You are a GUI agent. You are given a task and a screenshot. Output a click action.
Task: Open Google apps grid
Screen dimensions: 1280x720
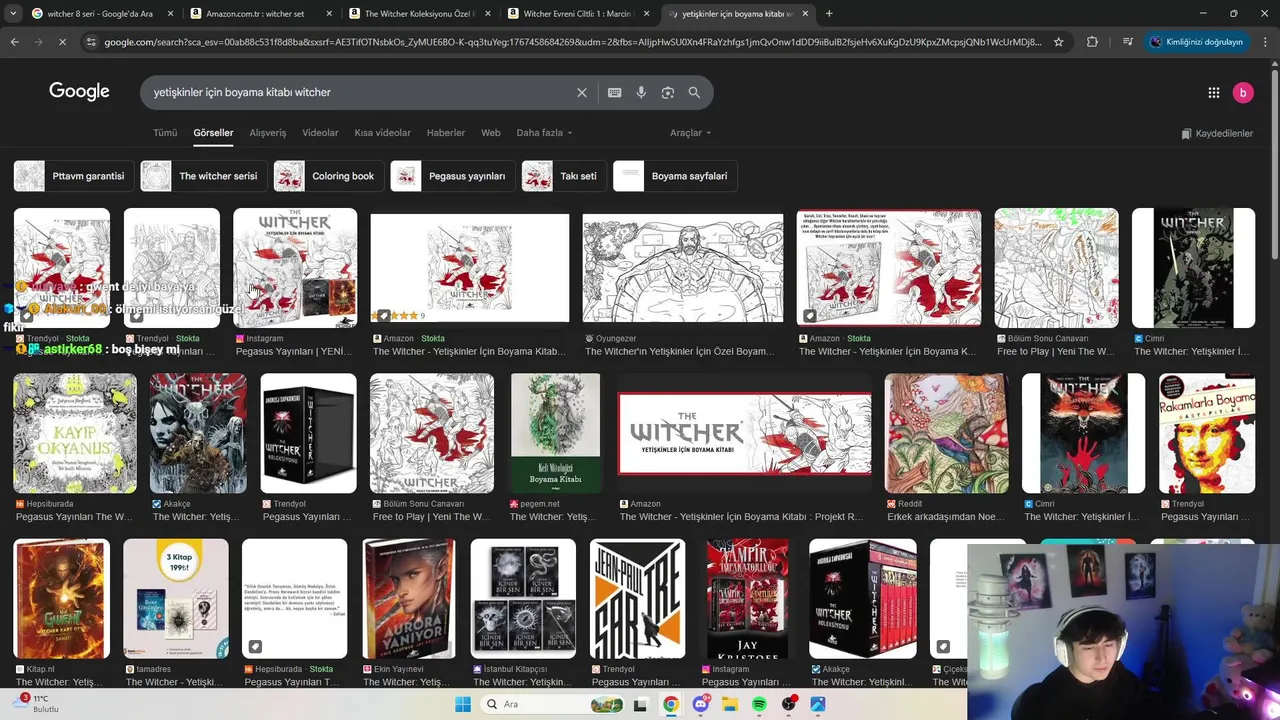[x=1213, y=92]
